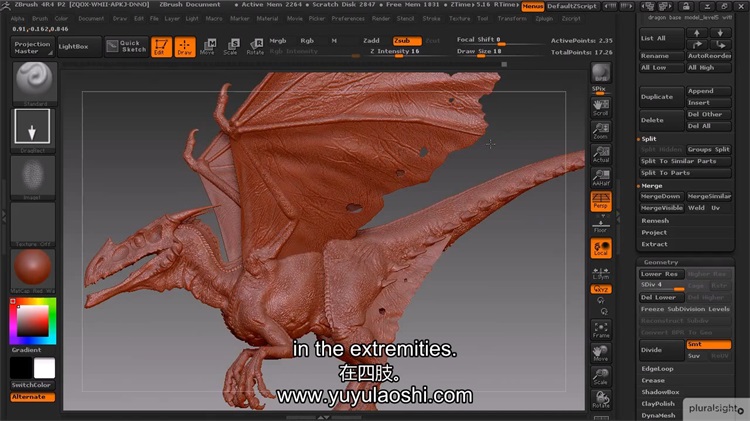Toggle Local transformations button
Viewport: 750px width, 421px height.
coord(601,248)
